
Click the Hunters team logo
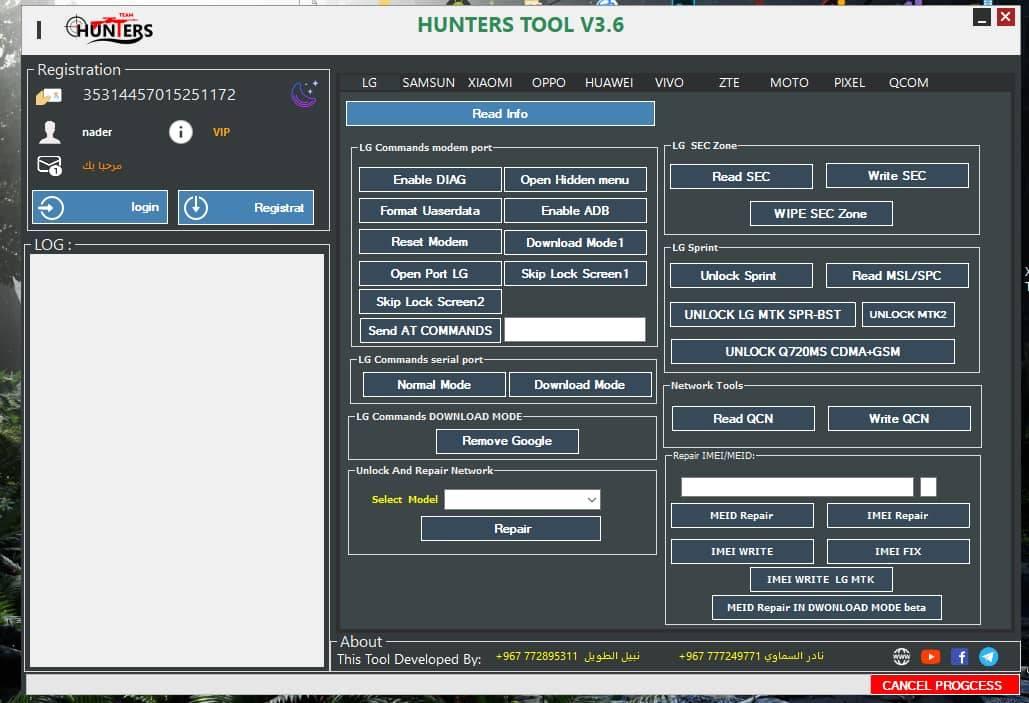point(110,28)
